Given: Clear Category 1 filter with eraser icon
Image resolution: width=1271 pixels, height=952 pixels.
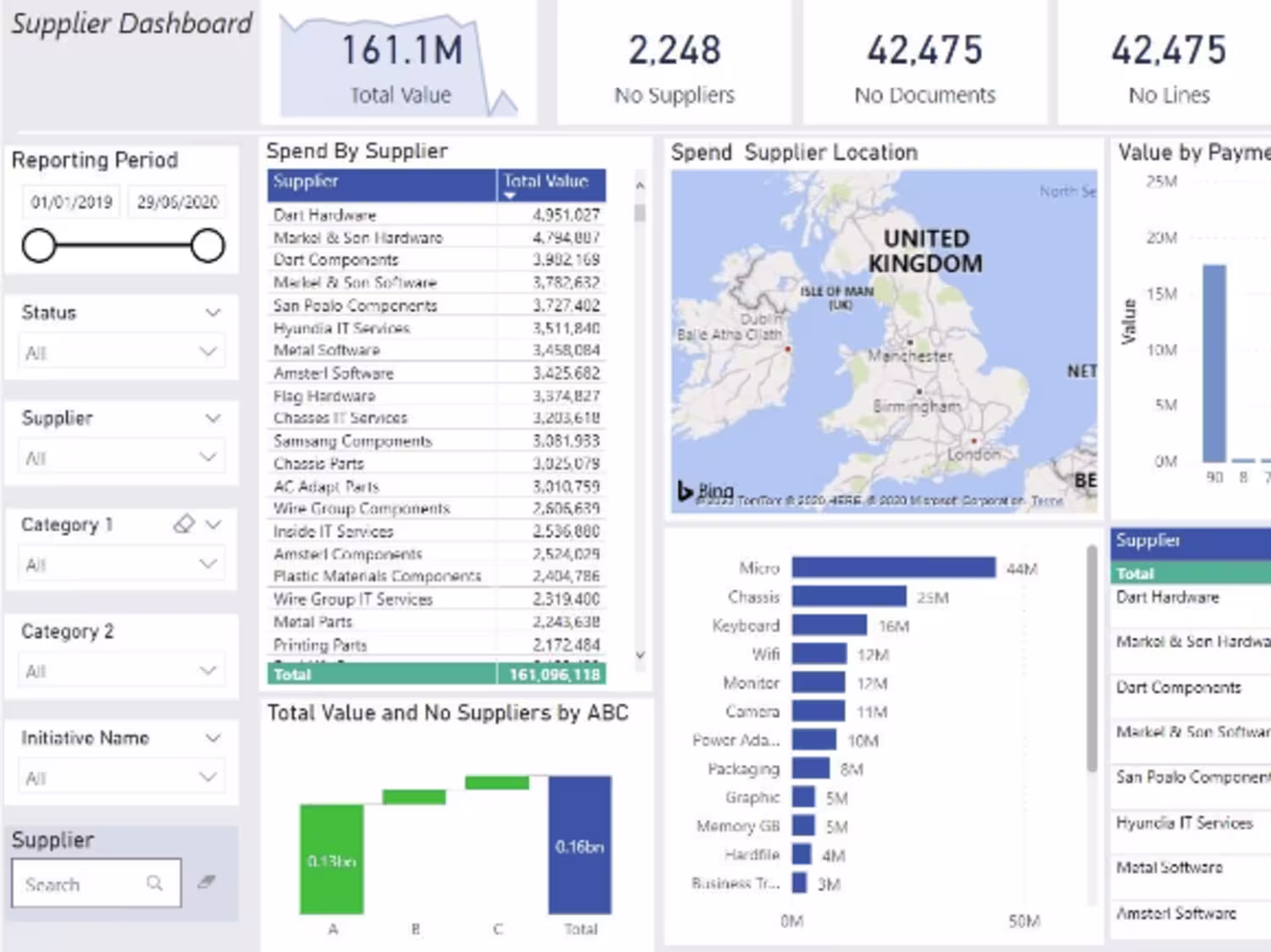Looking at the screenshot, I should point(184,524).
